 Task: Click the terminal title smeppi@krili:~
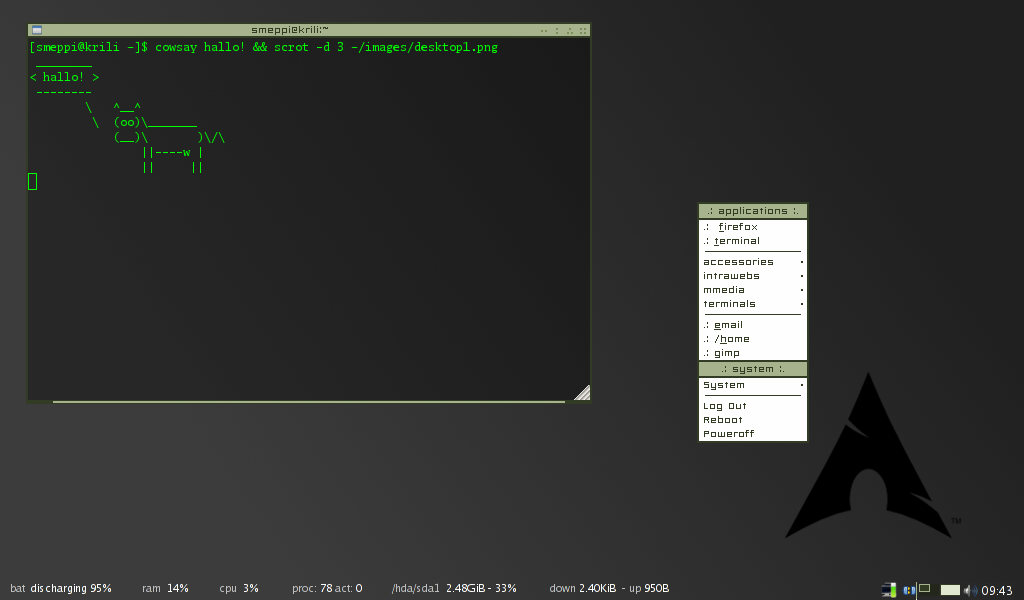tap(289, 29)
